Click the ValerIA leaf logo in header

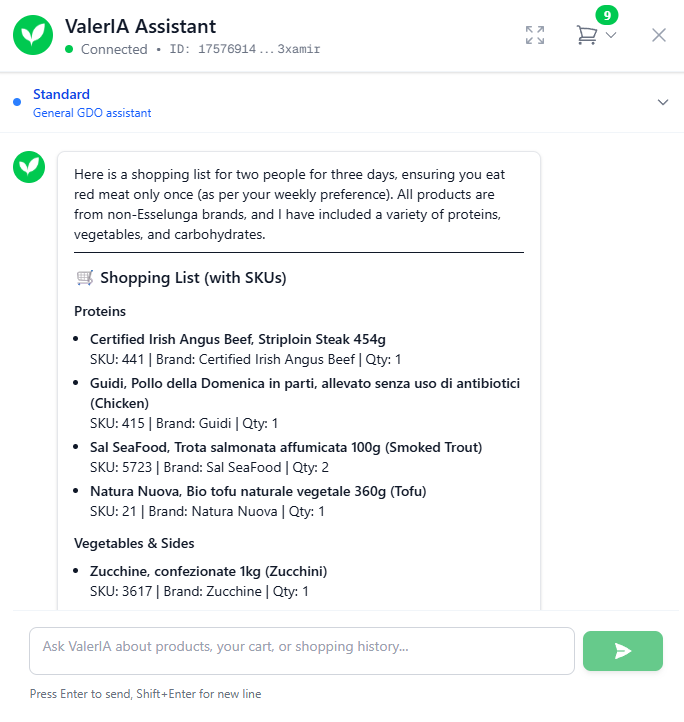[x=33, y=35]
